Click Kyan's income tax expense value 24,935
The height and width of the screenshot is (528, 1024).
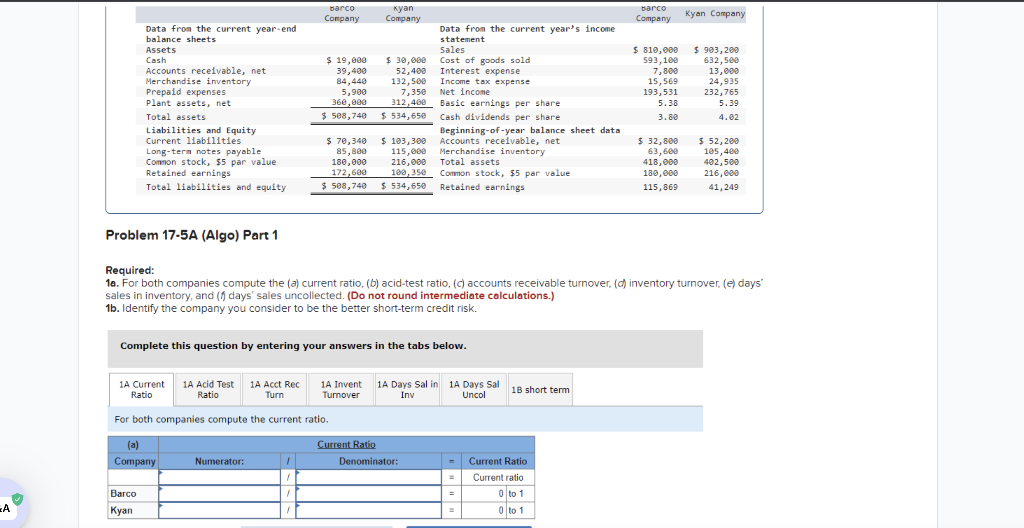tap(724, 82)
